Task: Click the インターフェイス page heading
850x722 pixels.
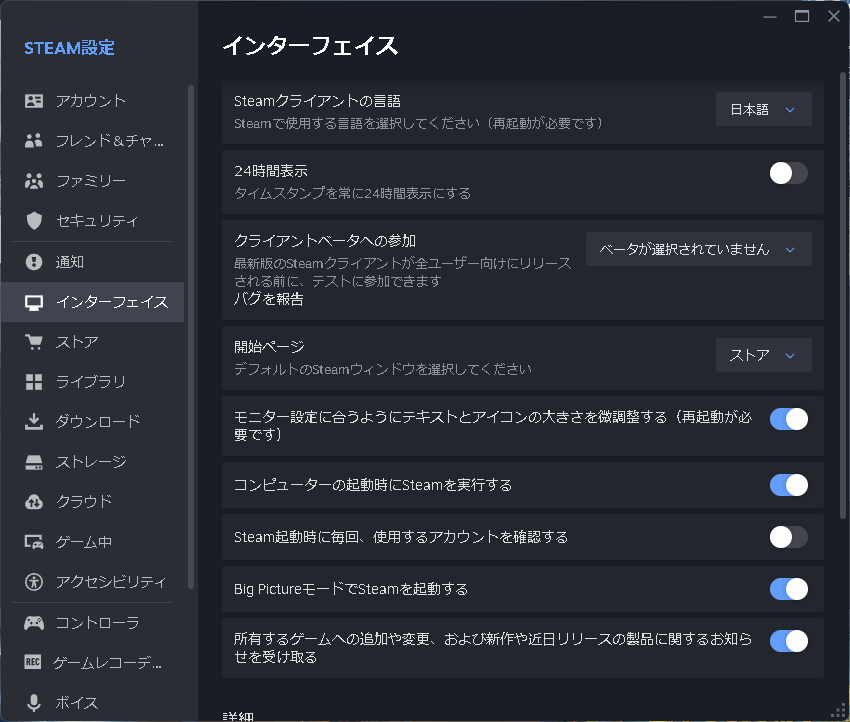Action: [311, 46]
